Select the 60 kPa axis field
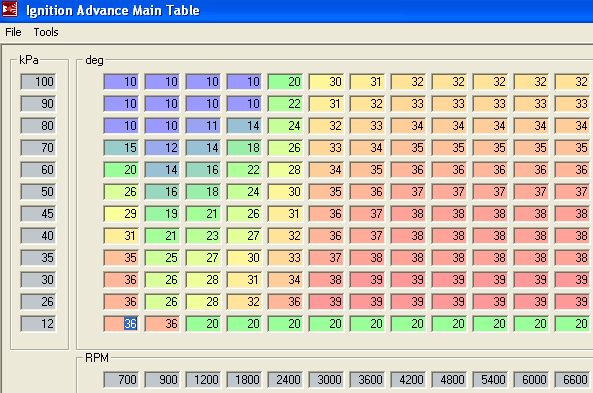593x393 pixels. [38, 169]
